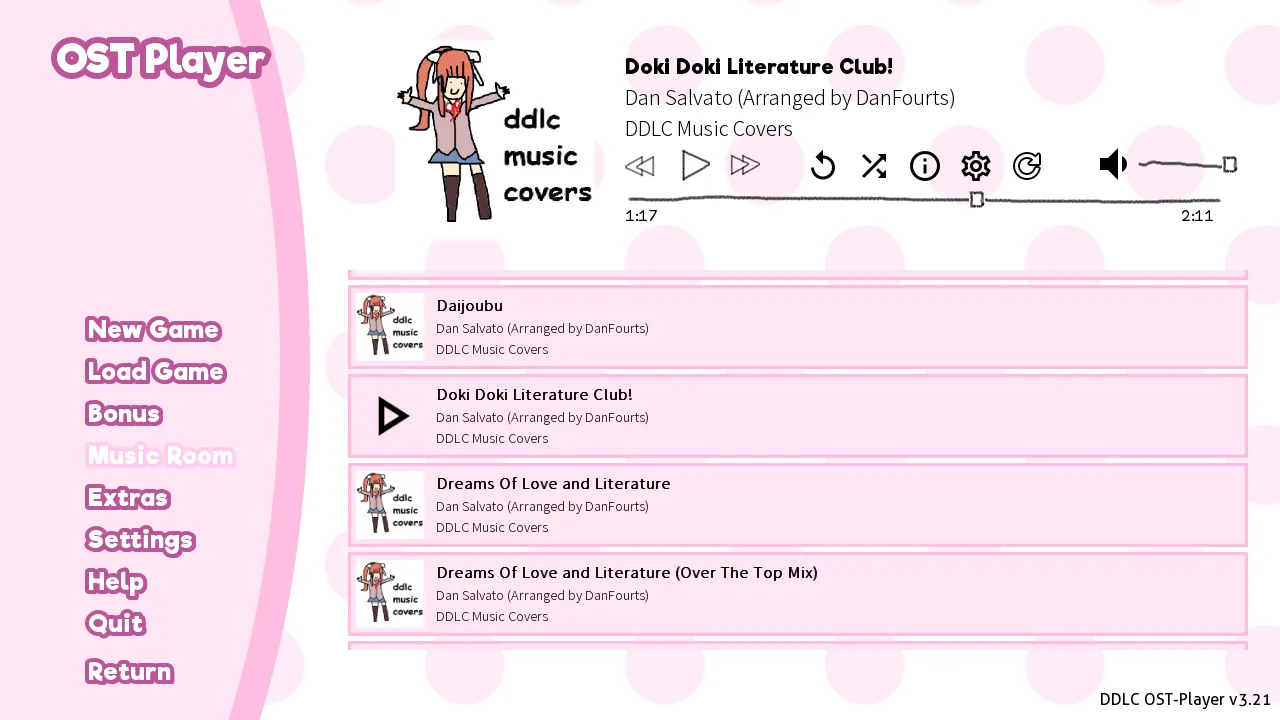Click the volume slider handle
The image size is (1280, 720).
pos(1230,165)
